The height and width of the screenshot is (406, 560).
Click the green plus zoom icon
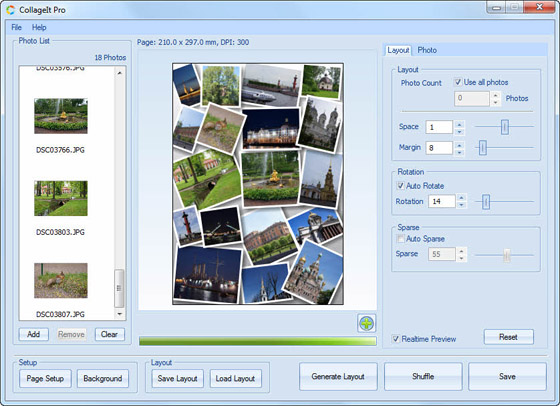[x=366, y=323]
